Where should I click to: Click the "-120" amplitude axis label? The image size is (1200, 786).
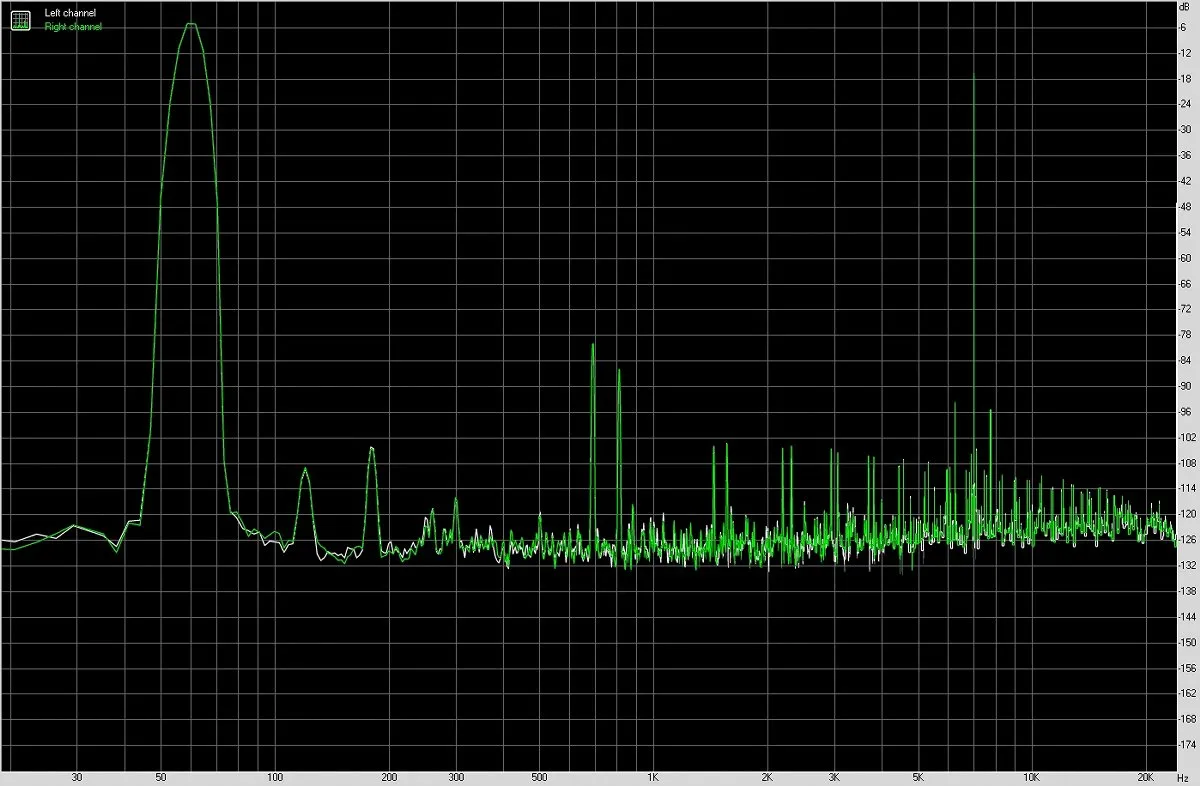pos(1187,514)
